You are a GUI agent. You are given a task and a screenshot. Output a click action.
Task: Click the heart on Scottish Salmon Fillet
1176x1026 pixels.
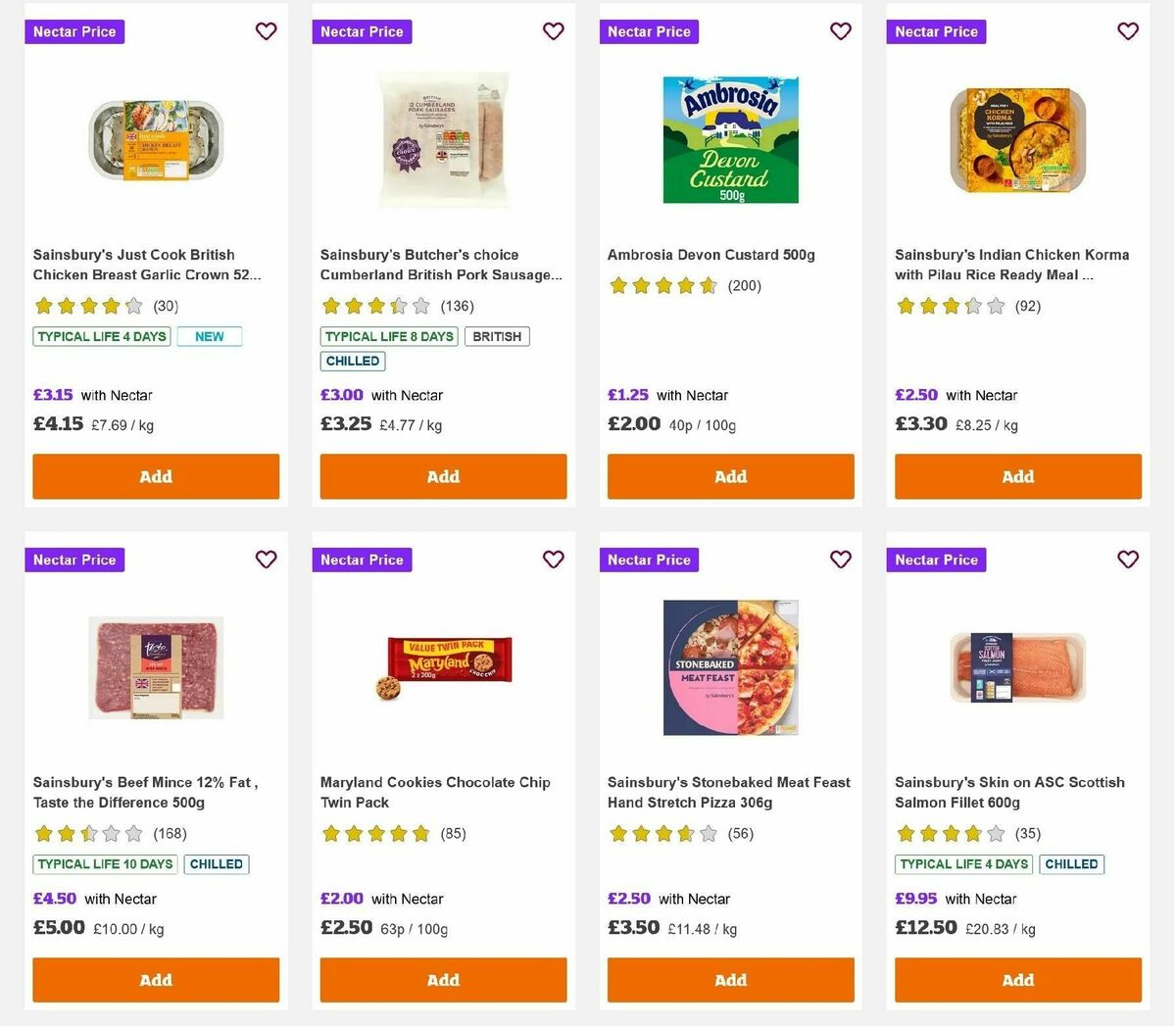[x=1127, y=559]
